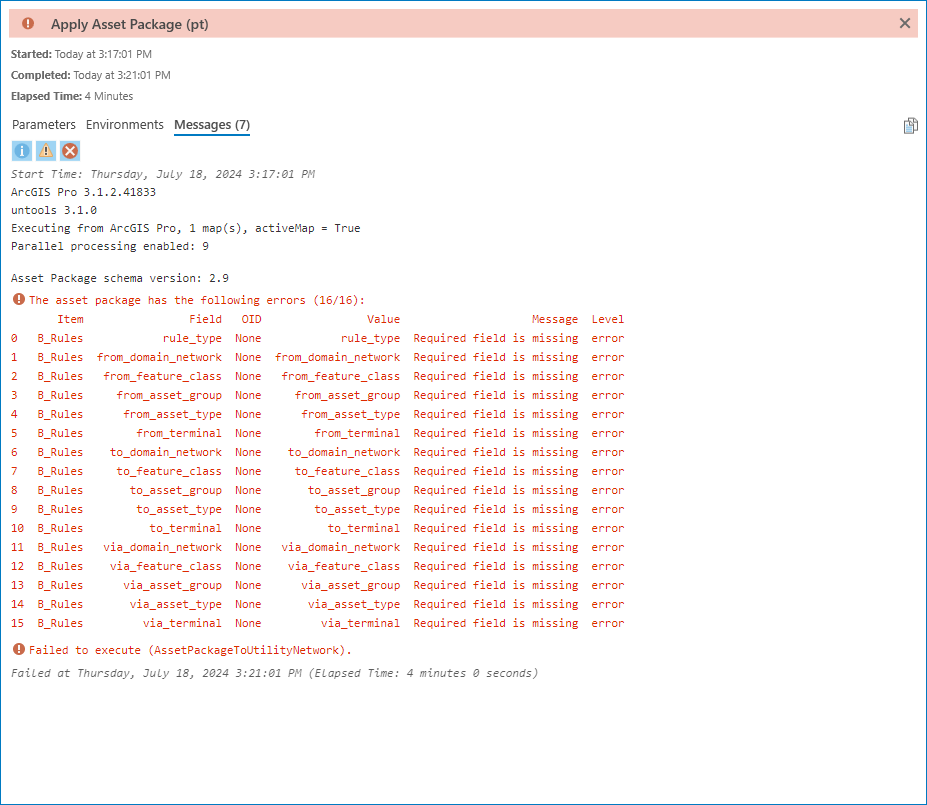Toggle the error messages filter
This screenshot has height=805, width=927.
point(69,150)
